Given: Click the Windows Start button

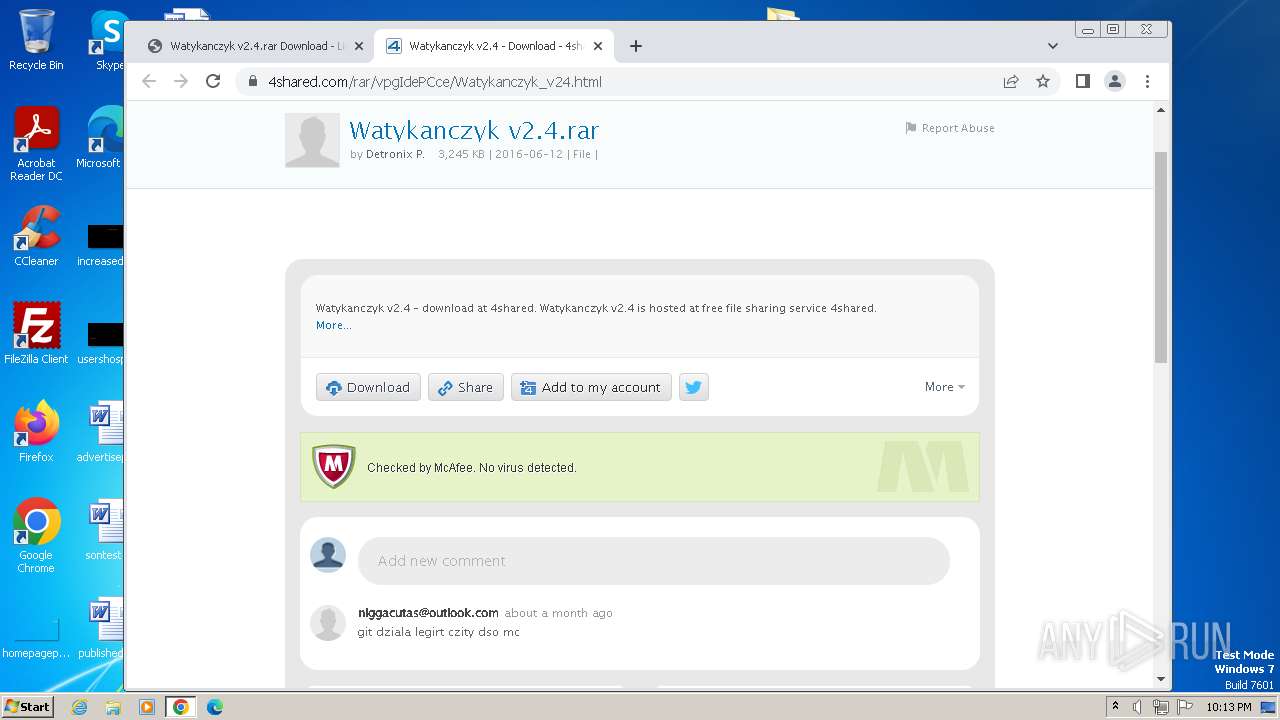Looking at the screenshot, I should tap(27, 706).
